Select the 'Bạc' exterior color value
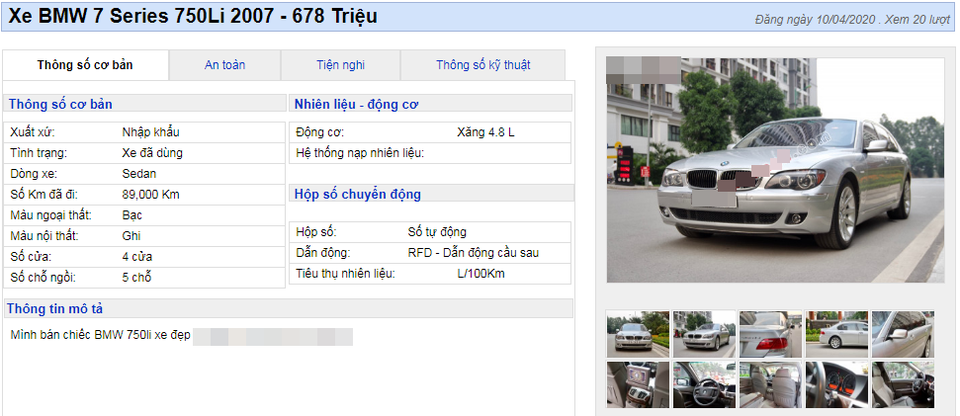The image size is (960, 416). point(132,216)
